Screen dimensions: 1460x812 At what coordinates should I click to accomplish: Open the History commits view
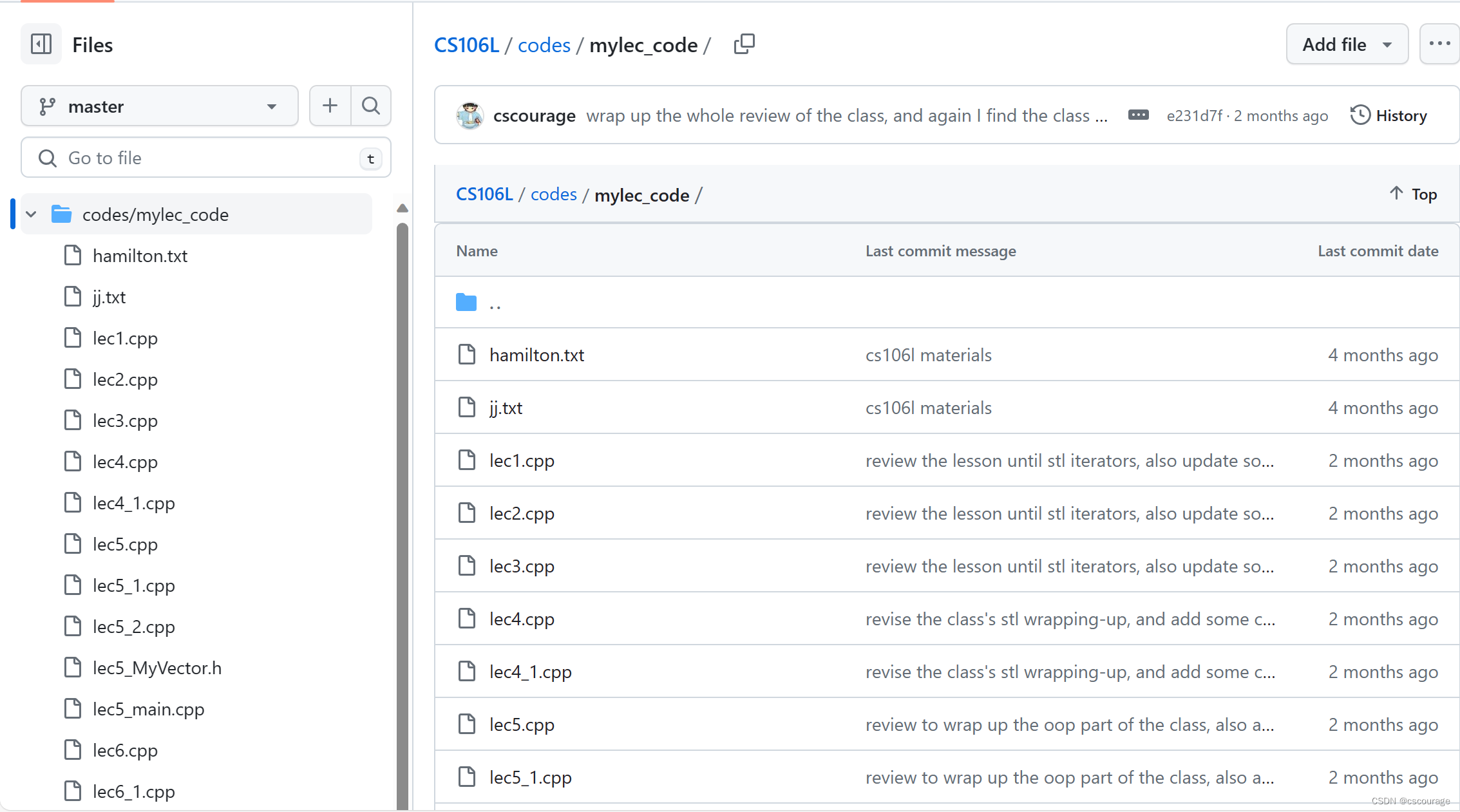[x=1389, y=116]
